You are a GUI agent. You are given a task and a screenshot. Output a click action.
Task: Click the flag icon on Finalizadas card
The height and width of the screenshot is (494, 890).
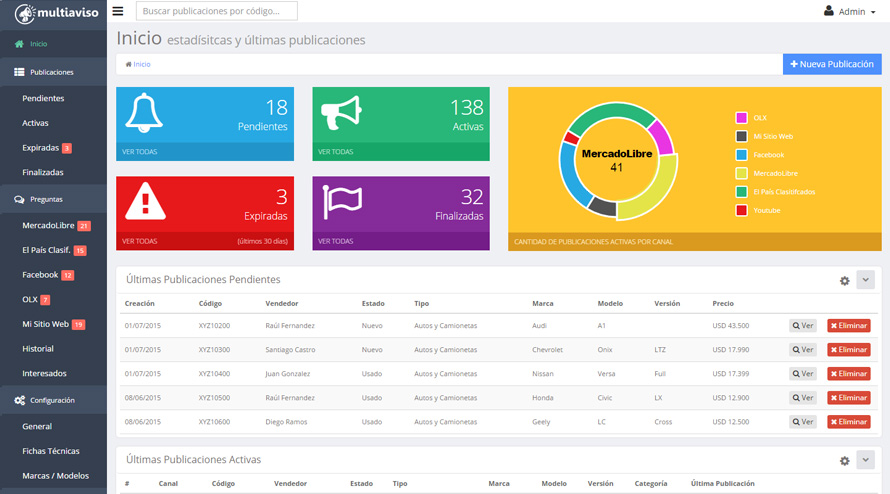(342, 202)
